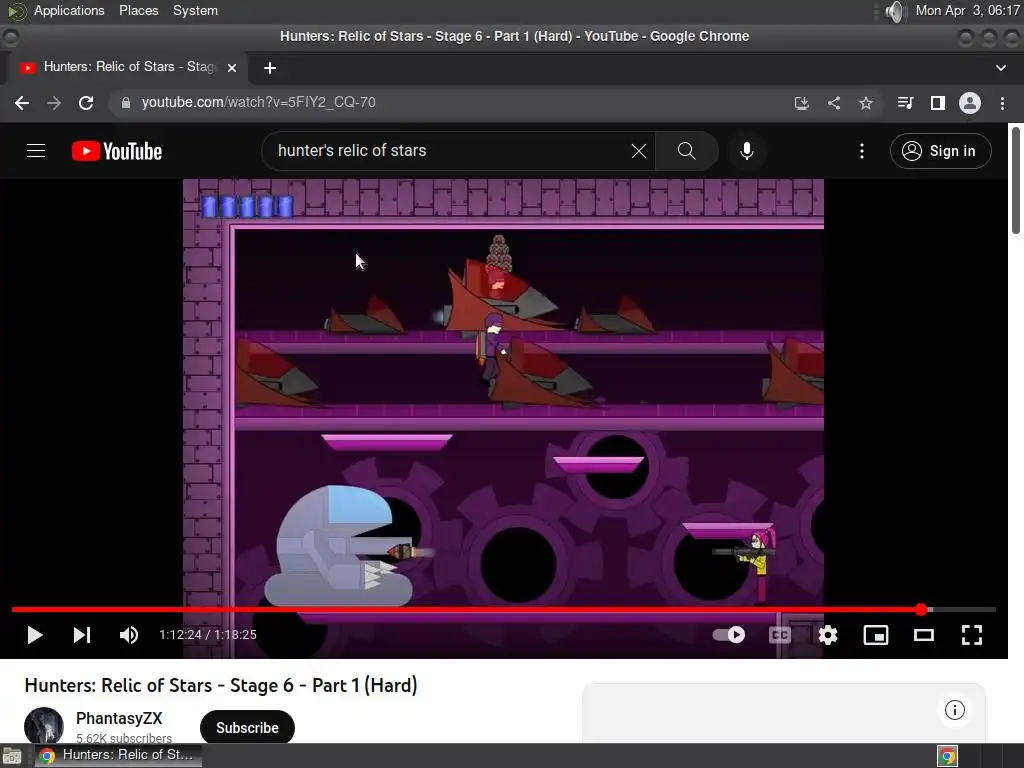The height and width of the screenshot is (768, 1024).
Task: Subscribe to the PhantasyZX channel
Action: [x=247, y=728]
